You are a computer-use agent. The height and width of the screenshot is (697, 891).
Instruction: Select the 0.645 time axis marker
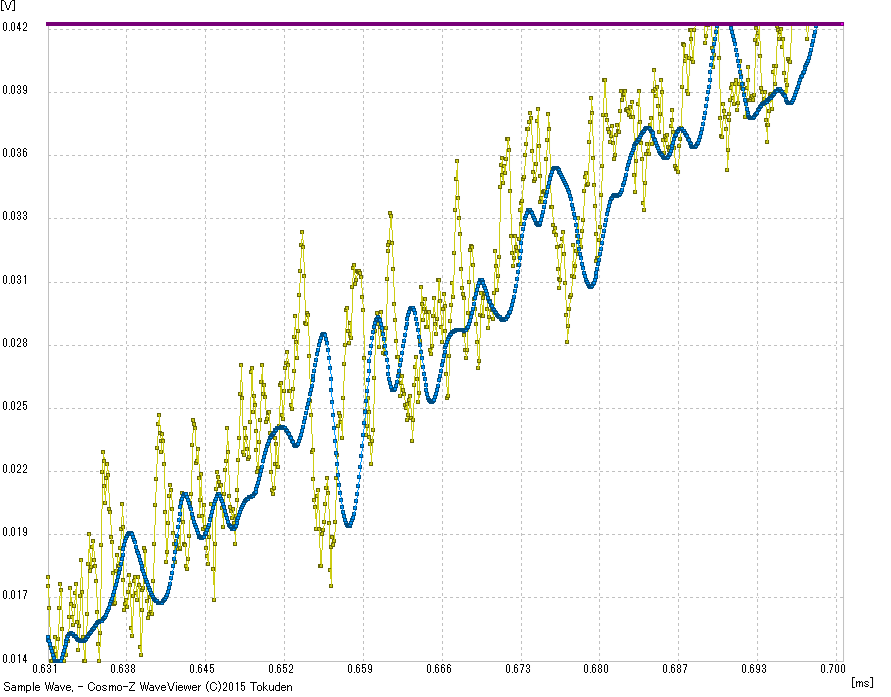[202, 668]
